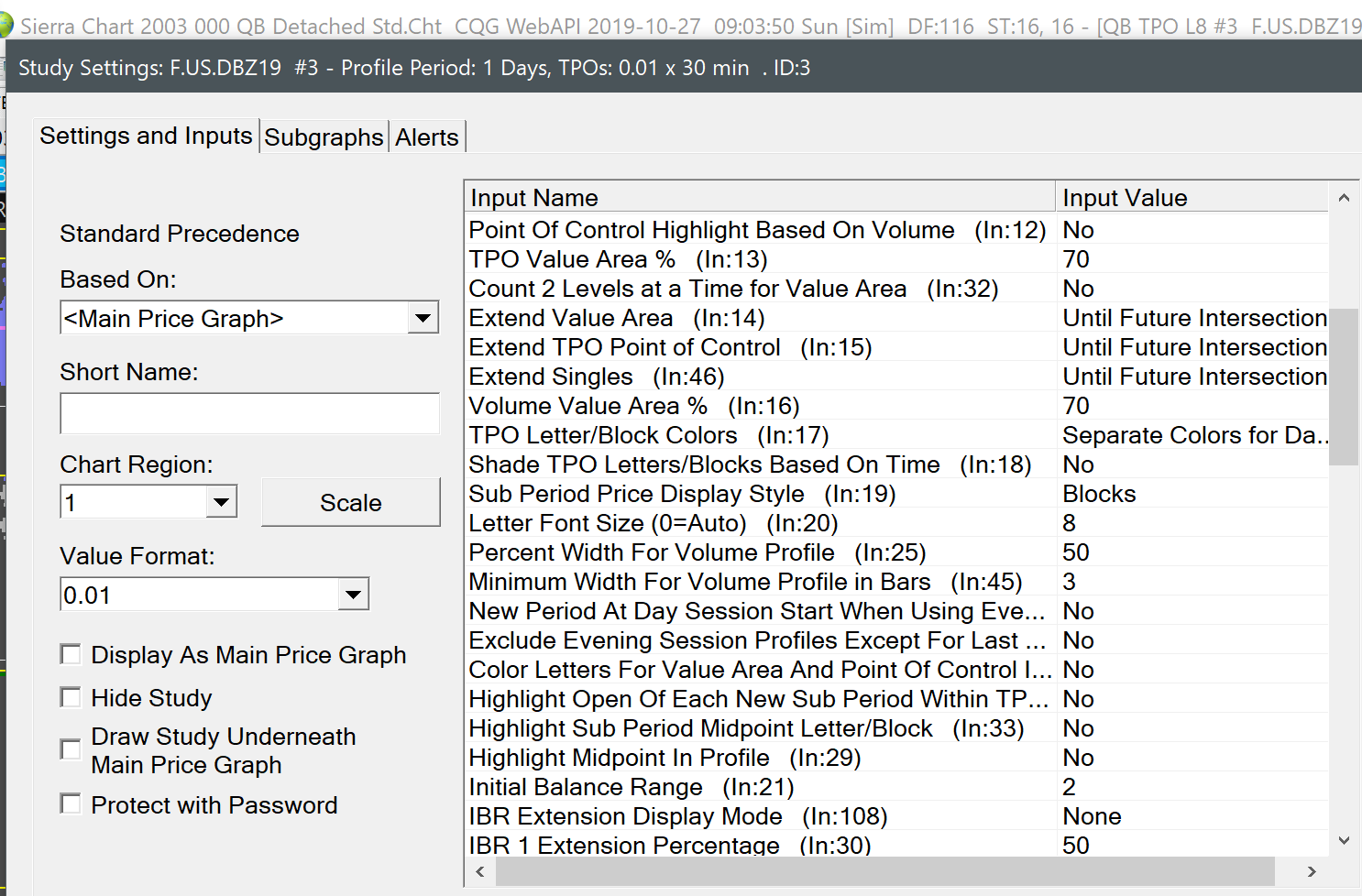The height and width of the screenshot is (896, 1362).
Task: Click the None value for IBR Extension Display Mode
Action: point(1092,816)
